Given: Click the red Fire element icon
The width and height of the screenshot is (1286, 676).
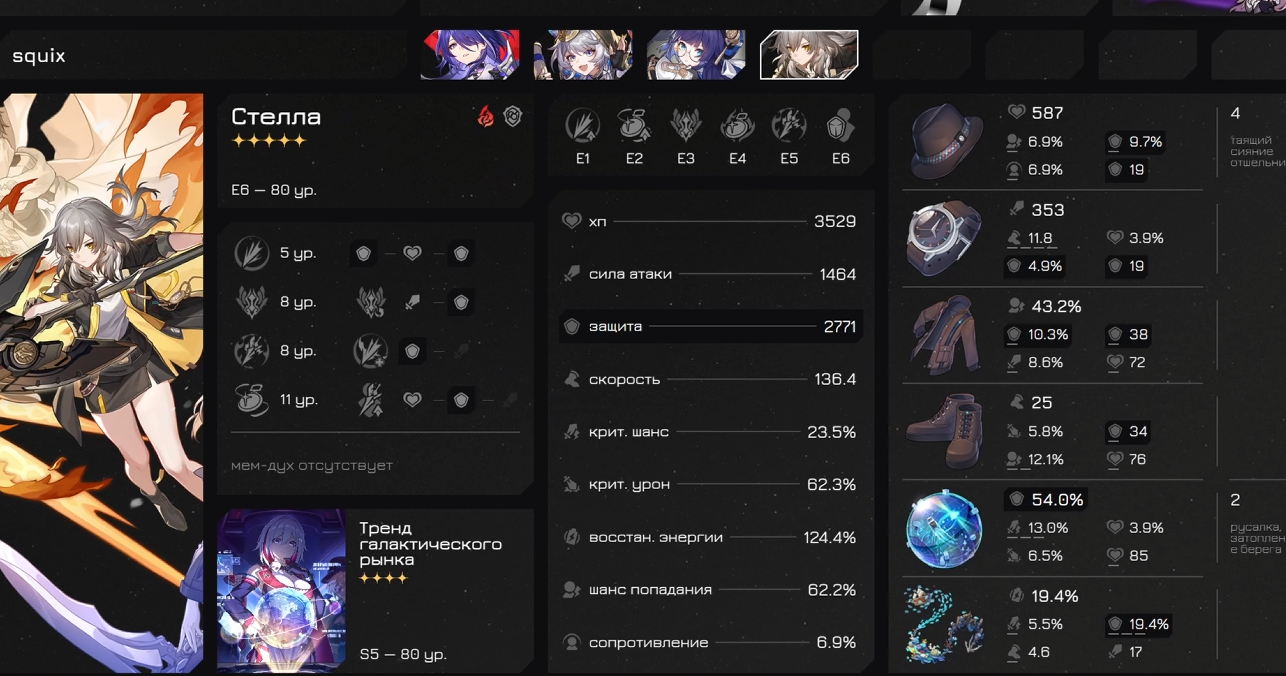Looking at the screenshot, I should click(486, 117).
